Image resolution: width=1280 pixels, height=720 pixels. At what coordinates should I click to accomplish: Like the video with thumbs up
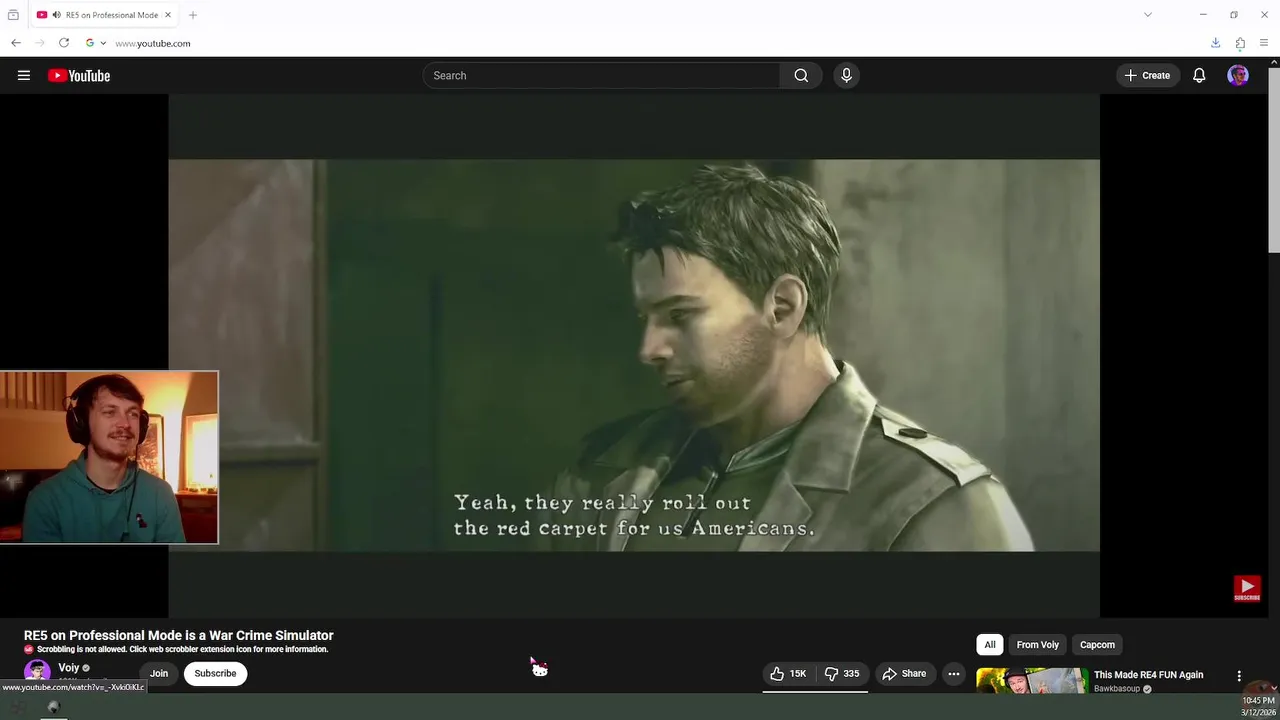pyautogui.click(x=790, y=673)
